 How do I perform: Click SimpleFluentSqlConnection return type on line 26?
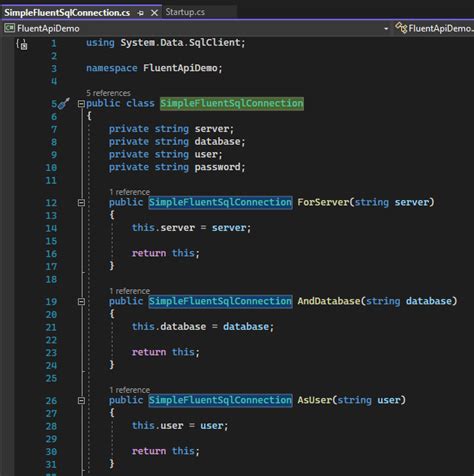[x=220, y=400]
